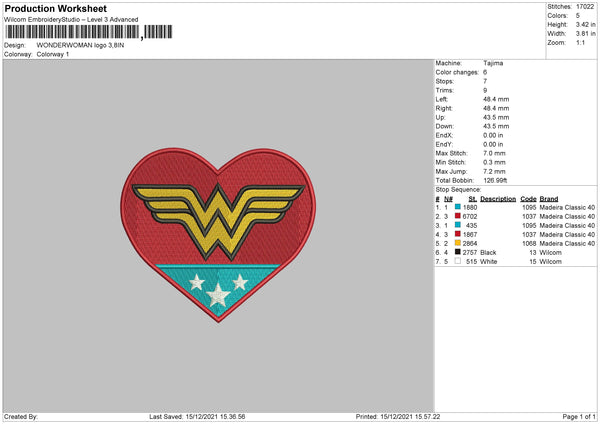Select the teal swatch in the 435 row
Viewport: 600px width, 424px height.
coord(457,225)
